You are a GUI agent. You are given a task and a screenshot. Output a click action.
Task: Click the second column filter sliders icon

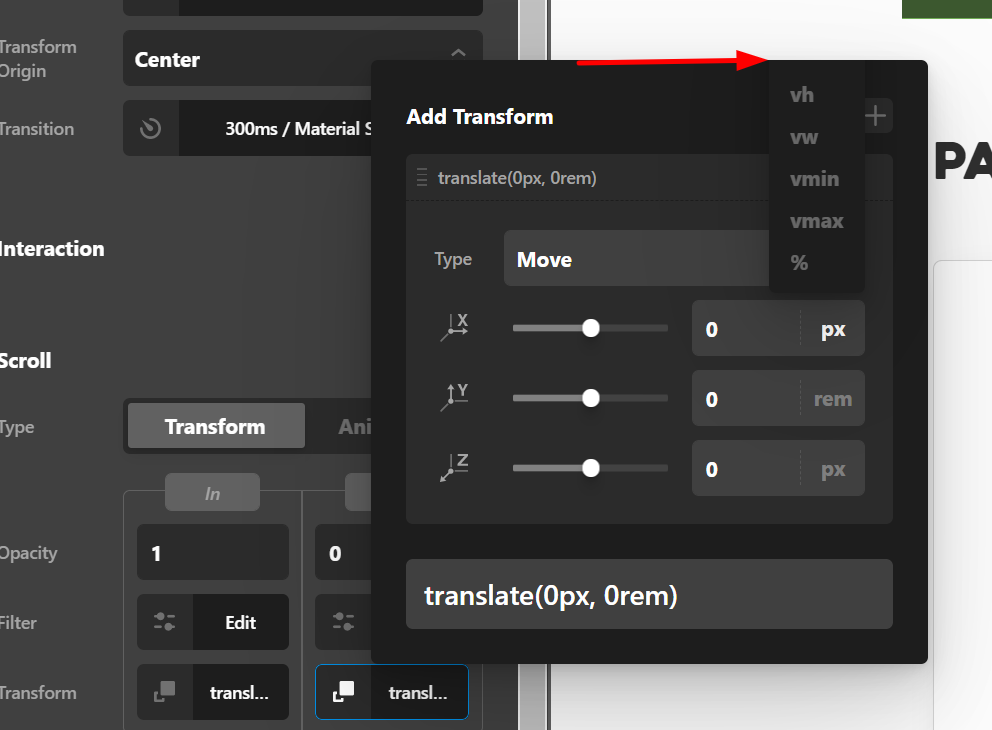pyautogui.click(x=343, y=622)
